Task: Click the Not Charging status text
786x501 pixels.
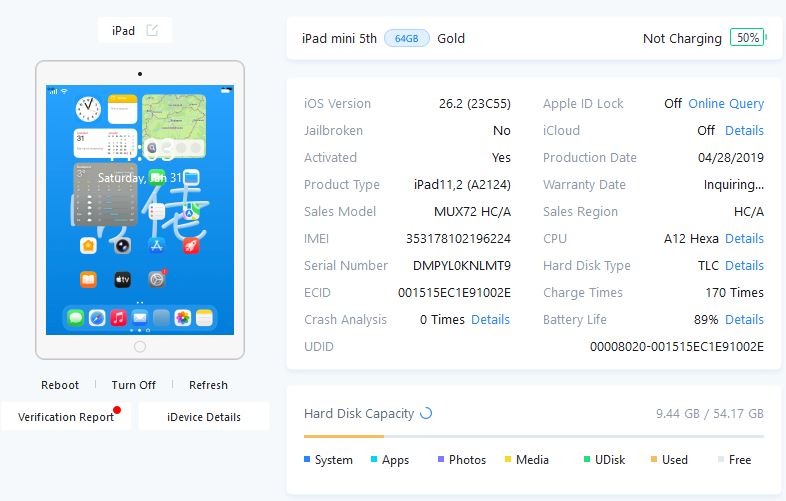Action: (682, 39)
